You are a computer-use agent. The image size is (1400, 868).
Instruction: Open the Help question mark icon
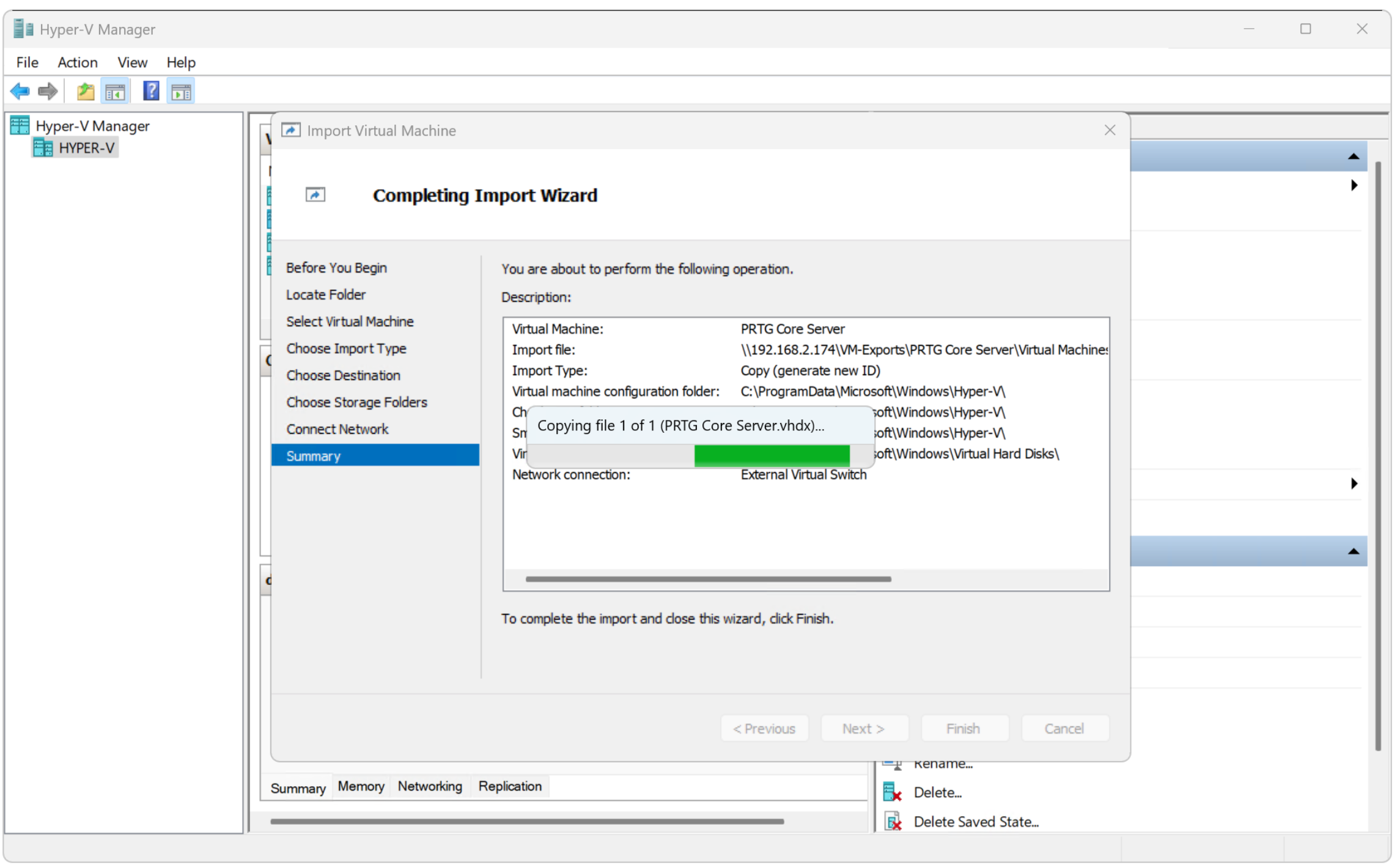point(150,92)
